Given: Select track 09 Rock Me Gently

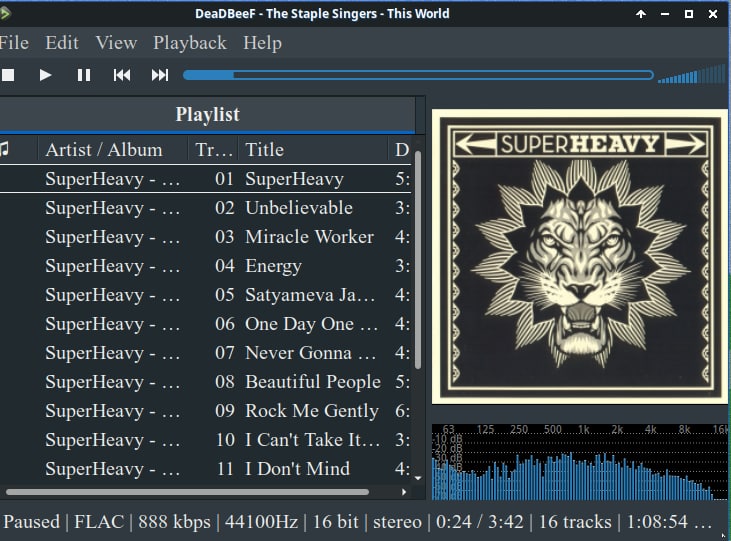Looking at the screenshot, I should coord(206,410).
